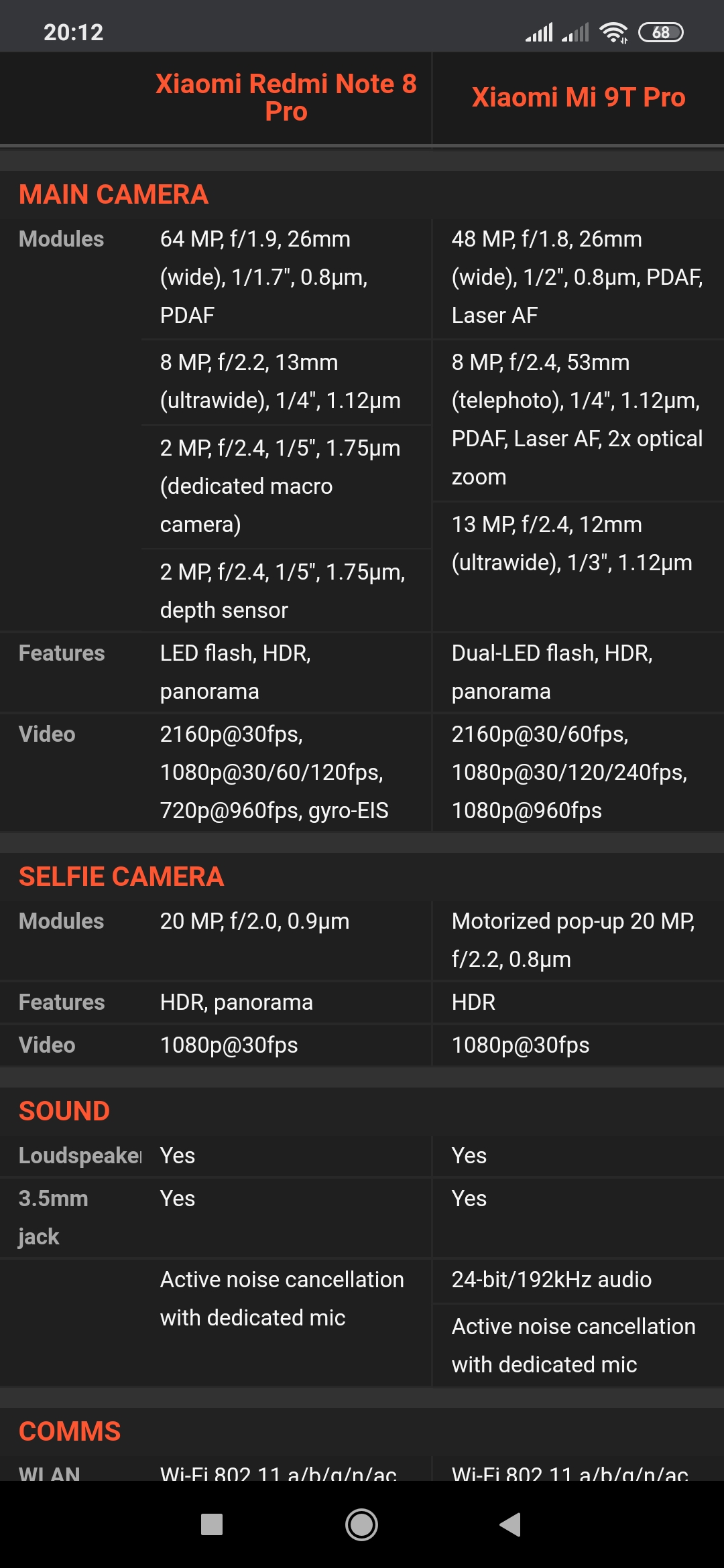This screenshot has width=724, height=1568.
Task: Tap Features label under Selfie Camera
Action: click(62, 1002)
